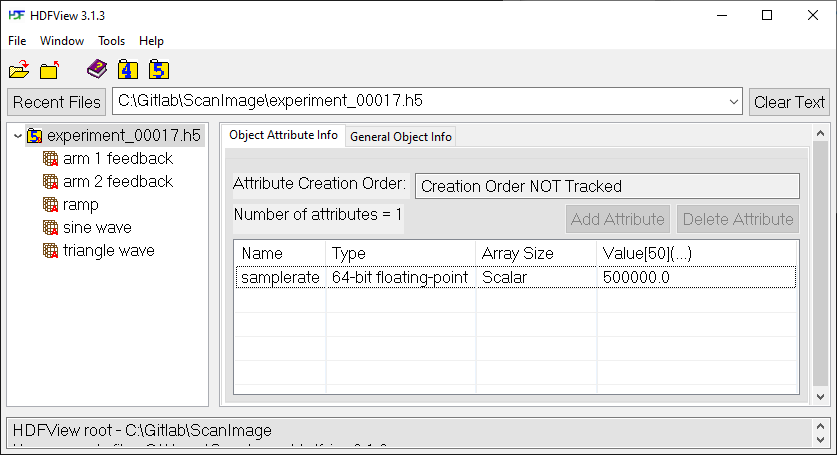Click the Open file toolbar icon
The image size is (837, 455).
click(19, 70)
